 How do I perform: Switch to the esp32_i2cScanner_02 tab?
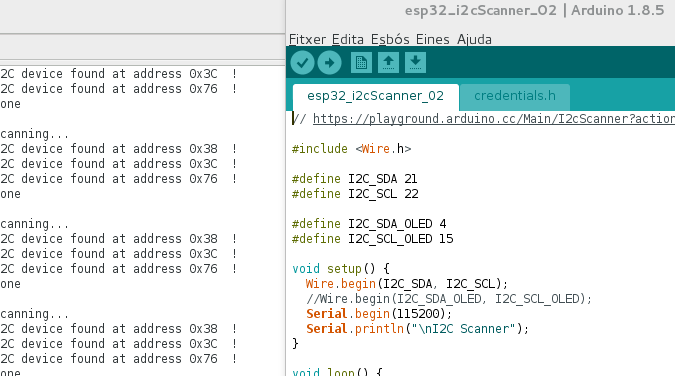pyautogui.click(x=375, y=96)
